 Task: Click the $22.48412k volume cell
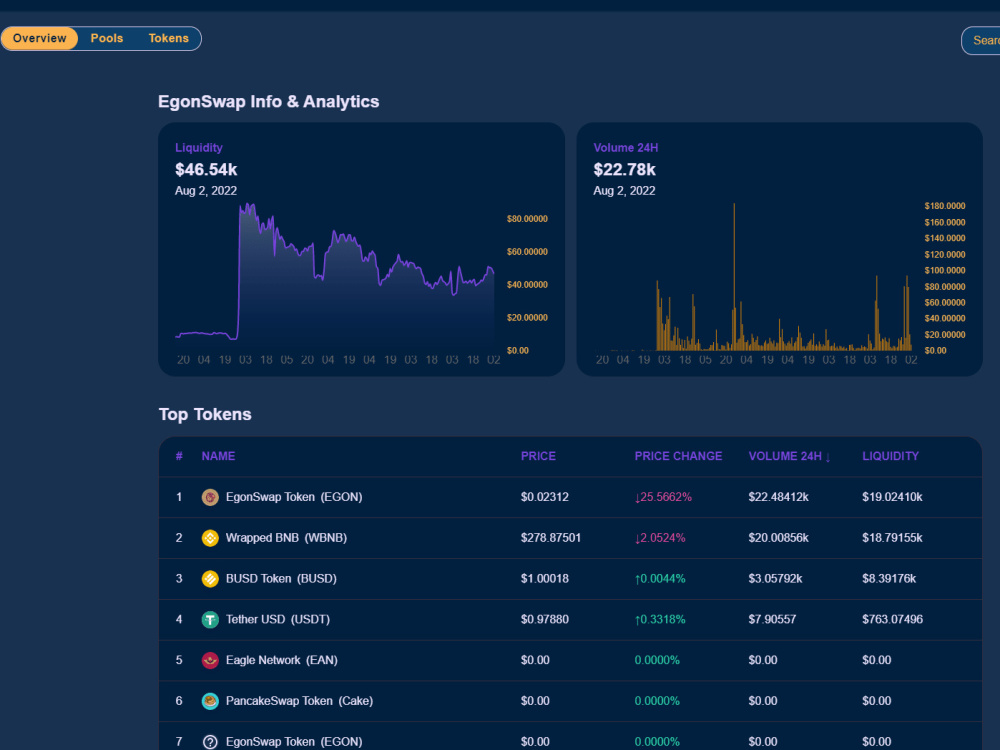(x=778, y=497)
